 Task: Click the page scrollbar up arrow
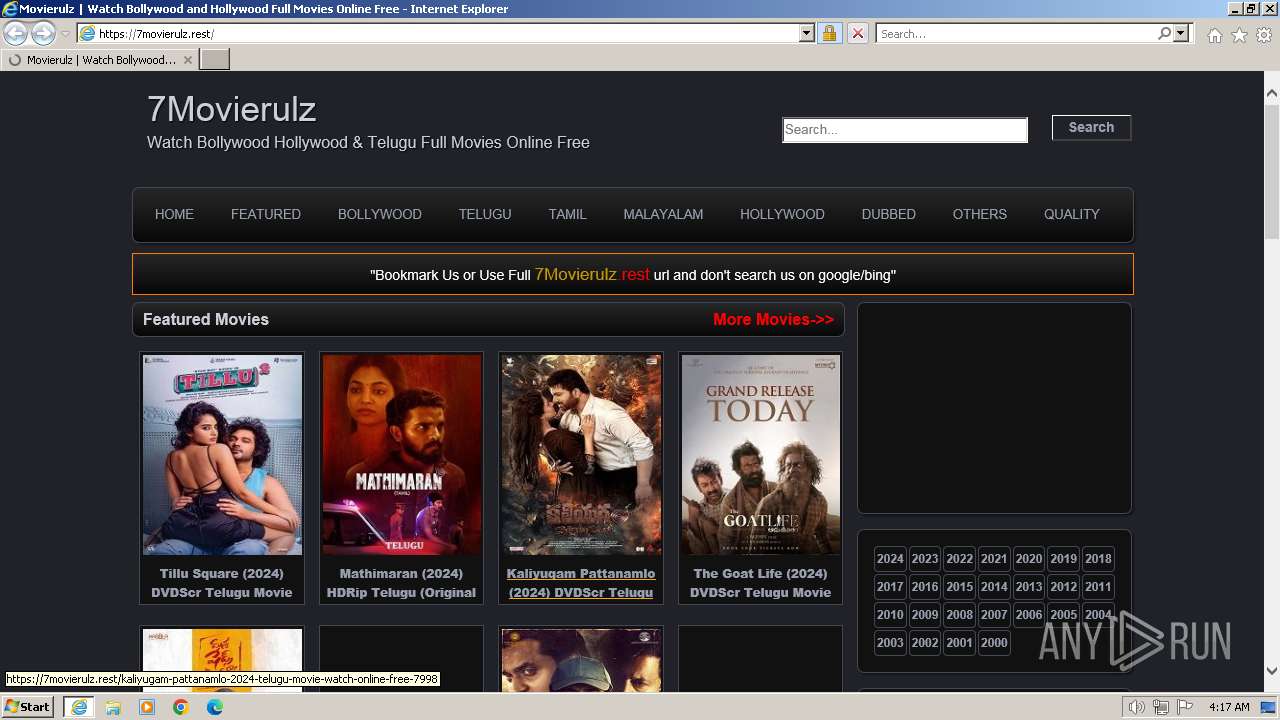(1272, 93)
